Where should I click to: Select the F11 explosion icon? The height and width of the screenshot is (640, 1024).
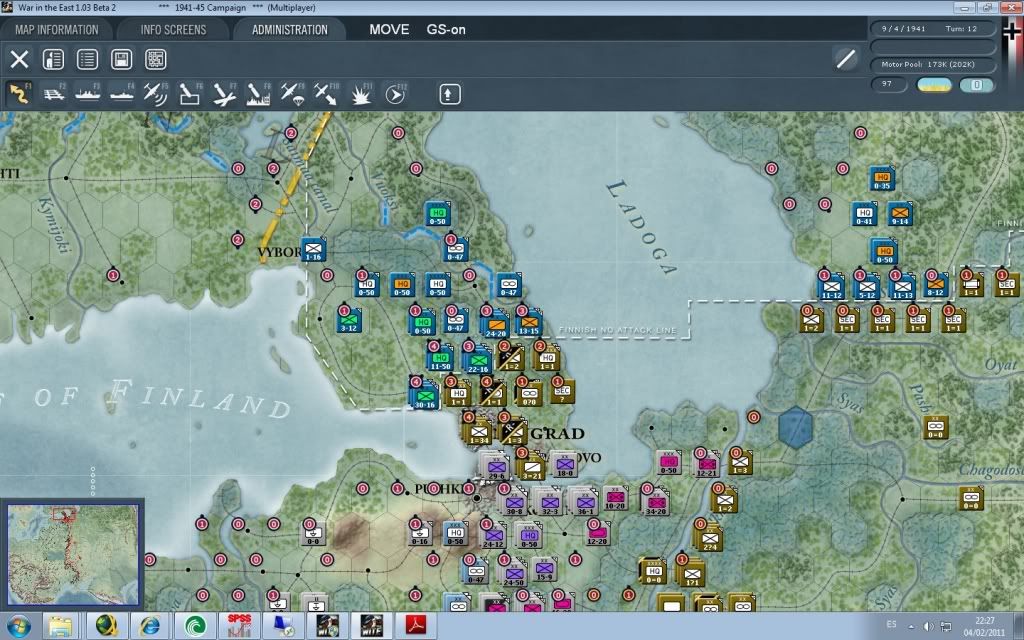click(x=360, y=94)
